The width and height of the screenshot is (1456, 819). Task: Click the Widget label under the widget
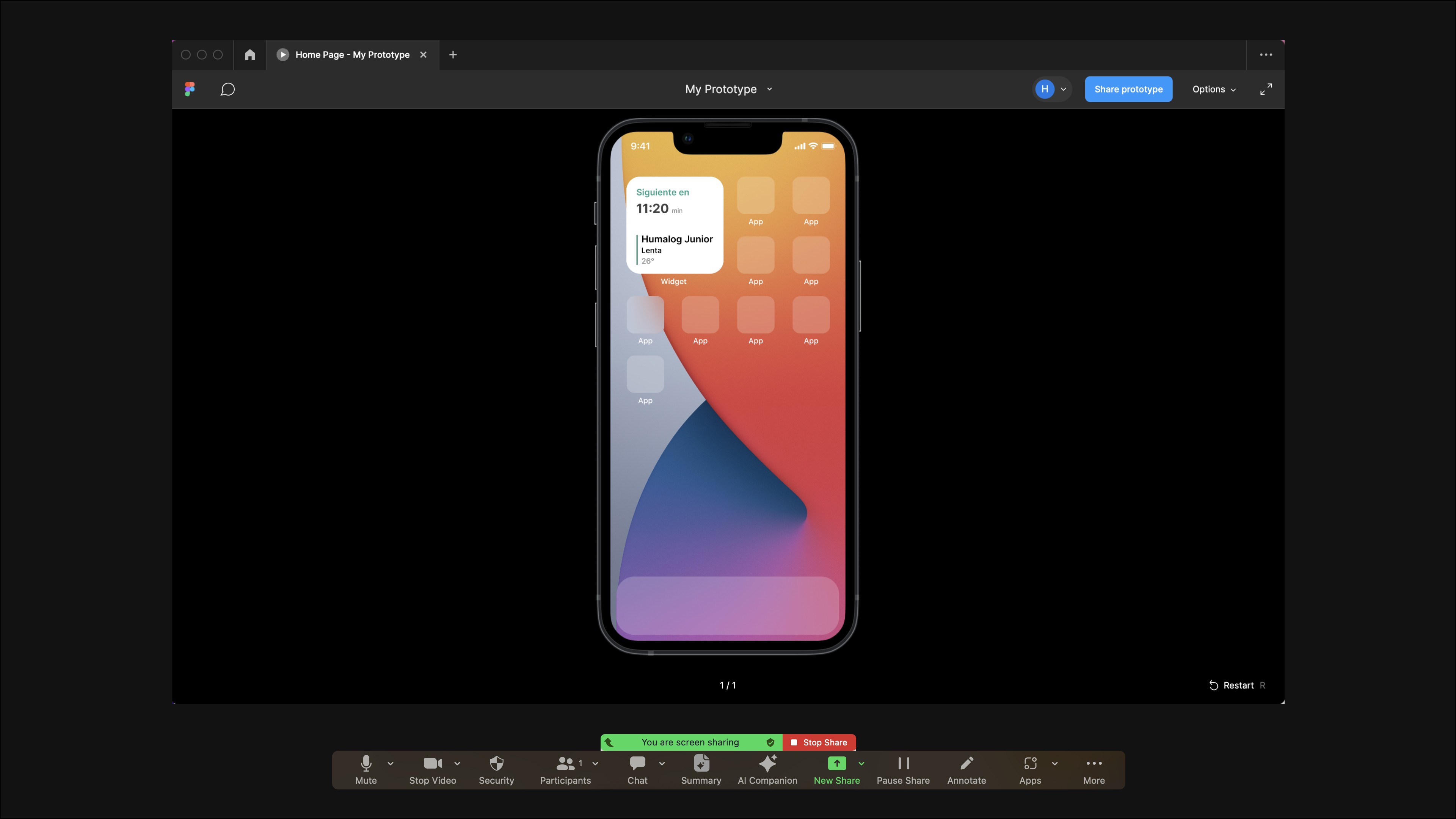click(674, 281)
